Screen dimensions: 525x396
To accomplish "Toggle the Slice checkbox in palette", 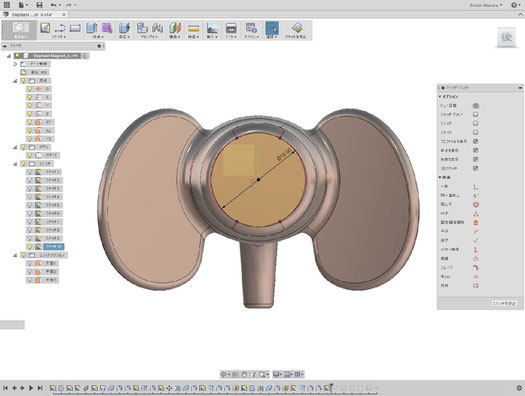I will tap(475, 133).
